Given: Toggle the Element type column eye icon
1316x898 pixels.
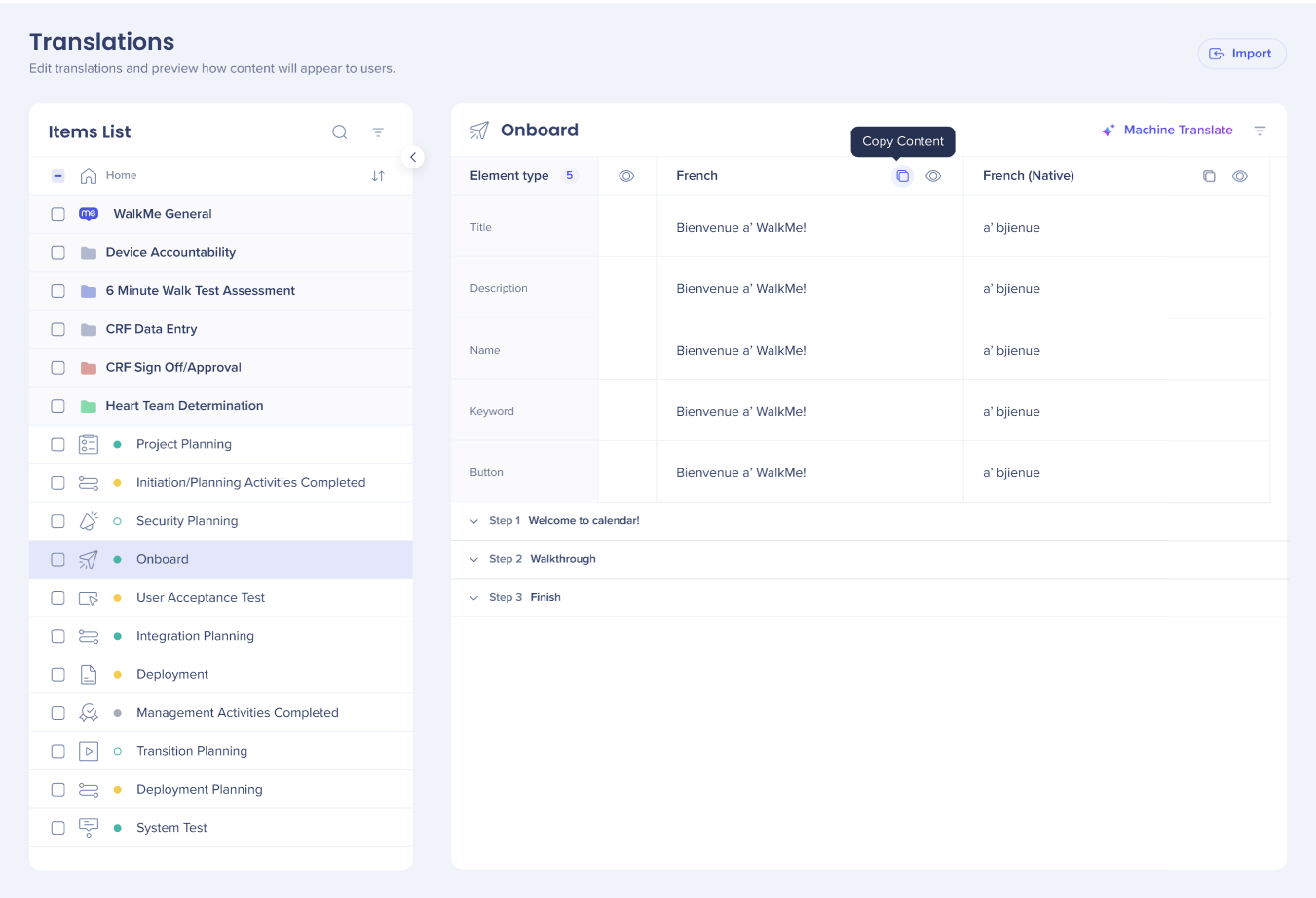Looking at the screenshot, I should pos(626,176).
